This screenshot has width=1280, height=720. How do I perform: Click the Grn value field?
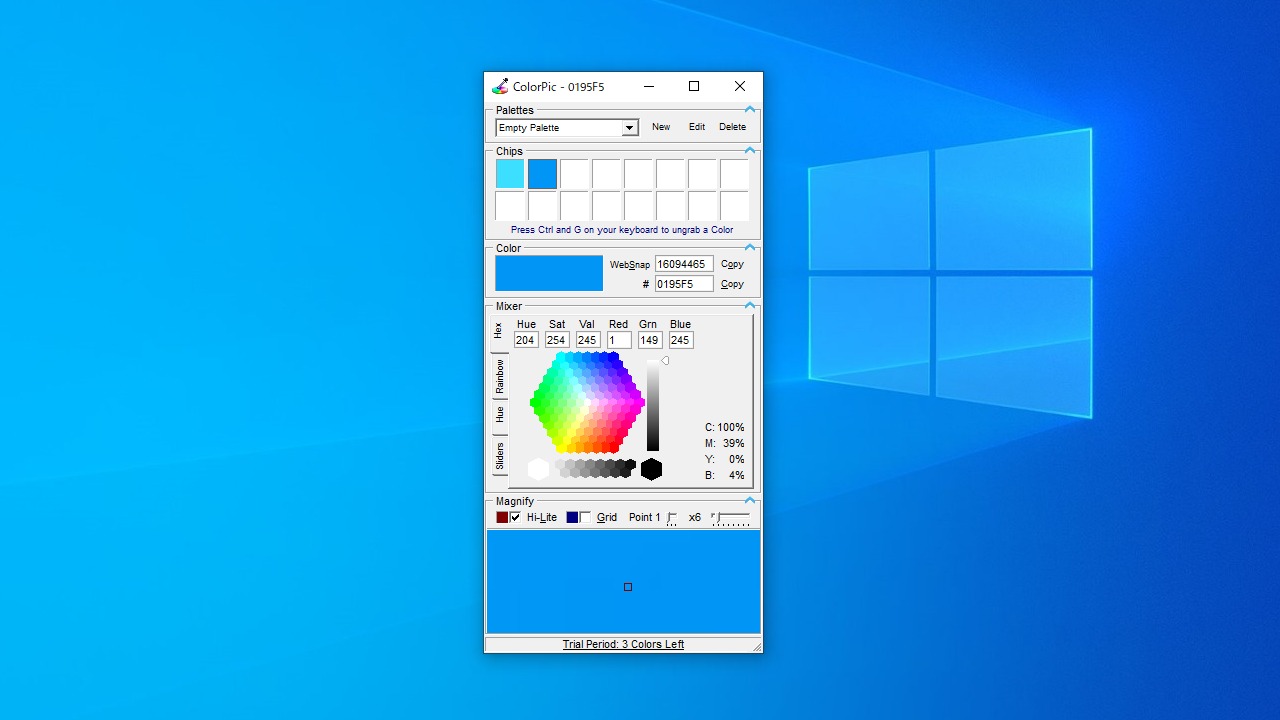point(650,340)
